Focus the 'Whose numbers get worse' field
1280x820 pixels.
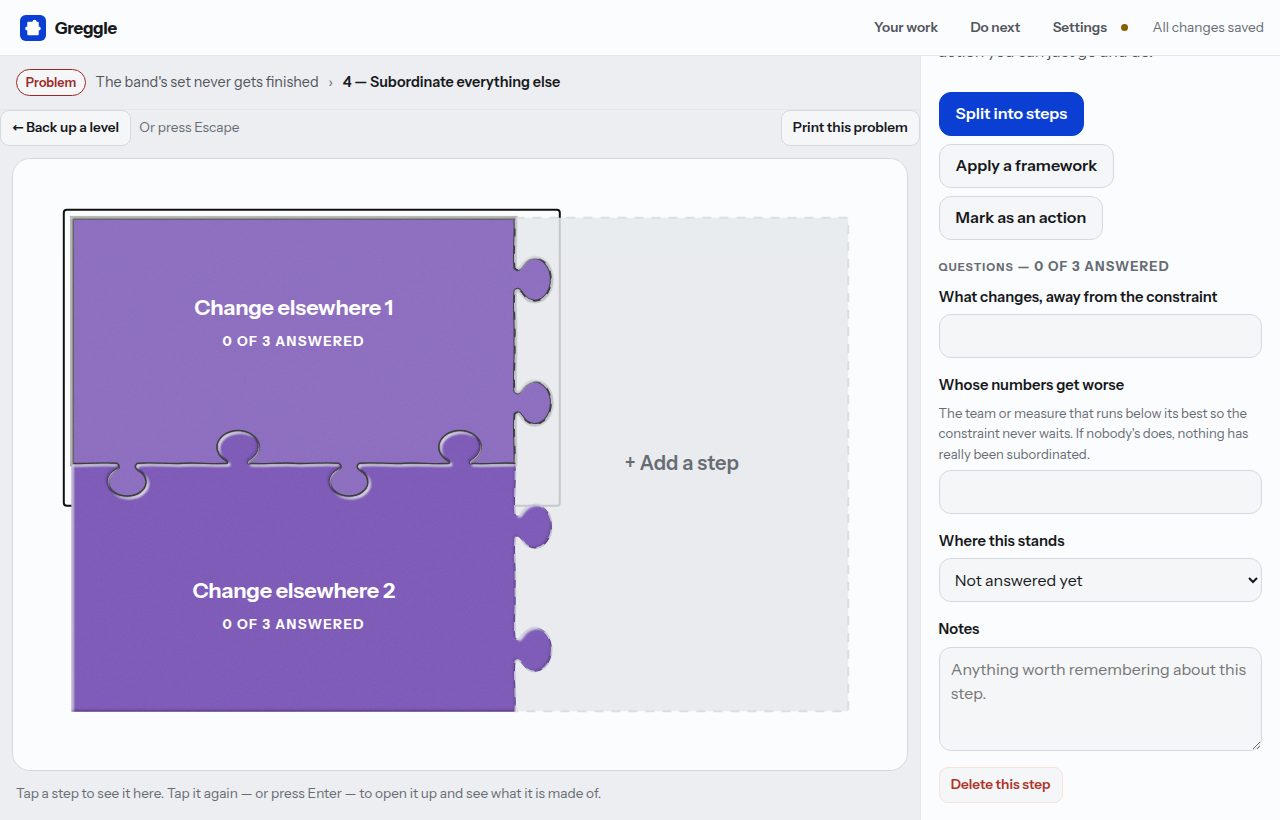coord(1100,492)
